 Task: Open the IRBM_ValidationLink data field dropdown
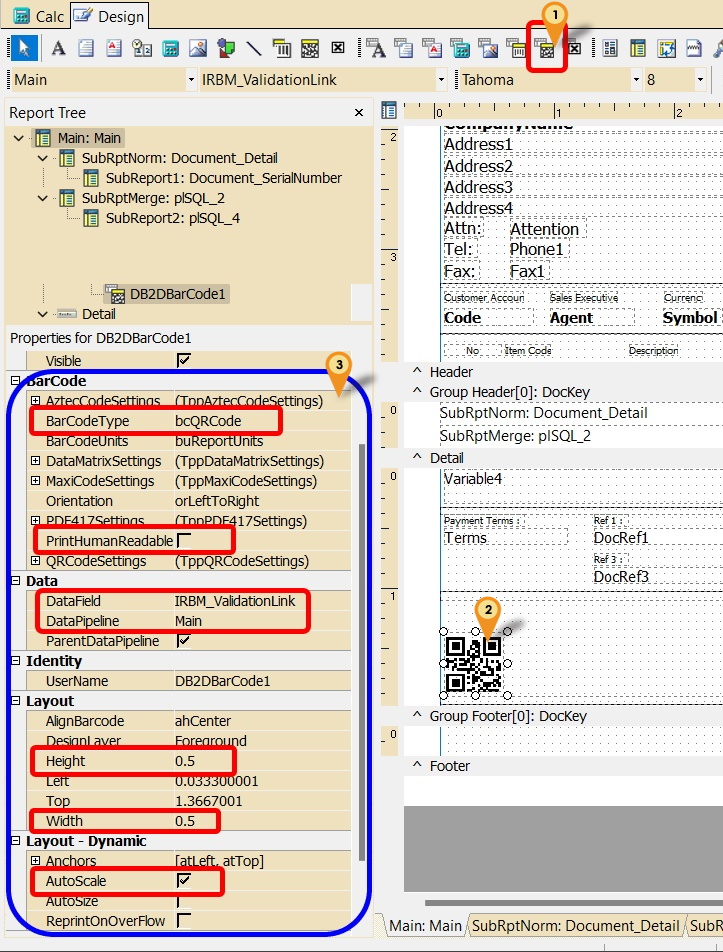pyautogui.click(x=440, y=80)
